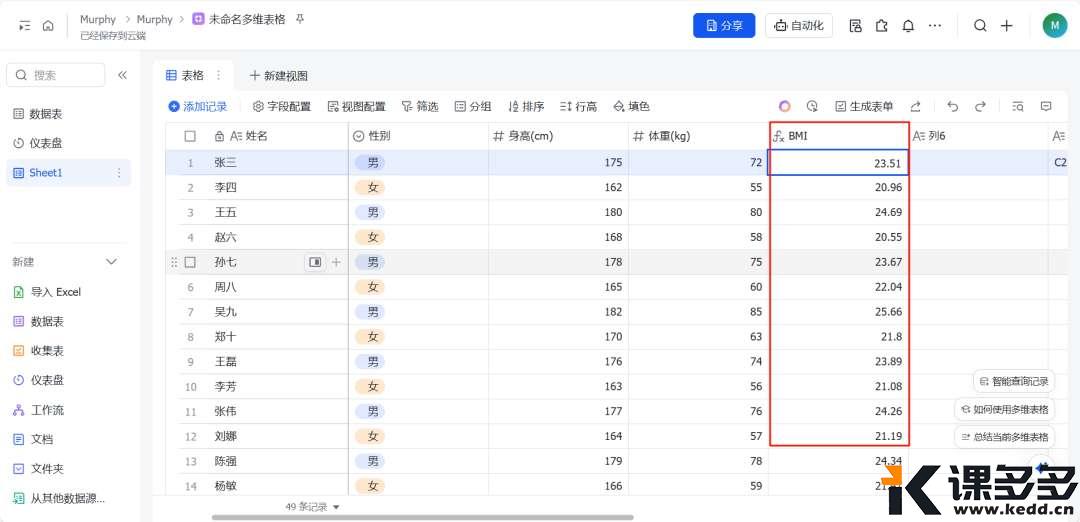Screen dimensions: 1080x522
Task: Open the 表格 tab options dots
Action: click(218, 75)
